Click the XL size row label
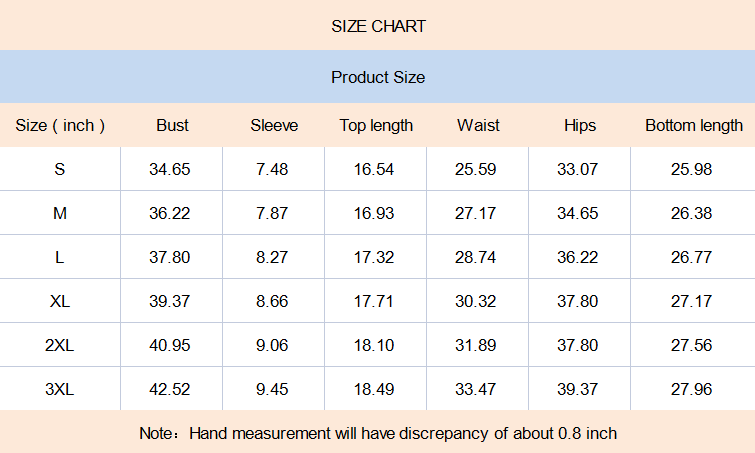Screen dimensions: 755x453 [60, 301]
